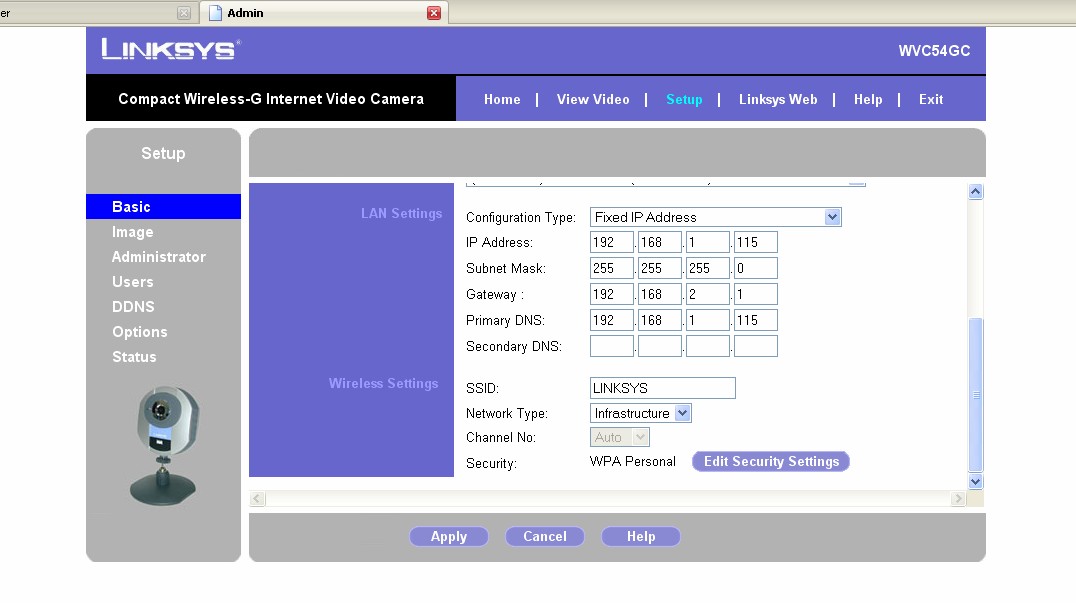Select Basic in the setup sidebar

coord(163,206)
